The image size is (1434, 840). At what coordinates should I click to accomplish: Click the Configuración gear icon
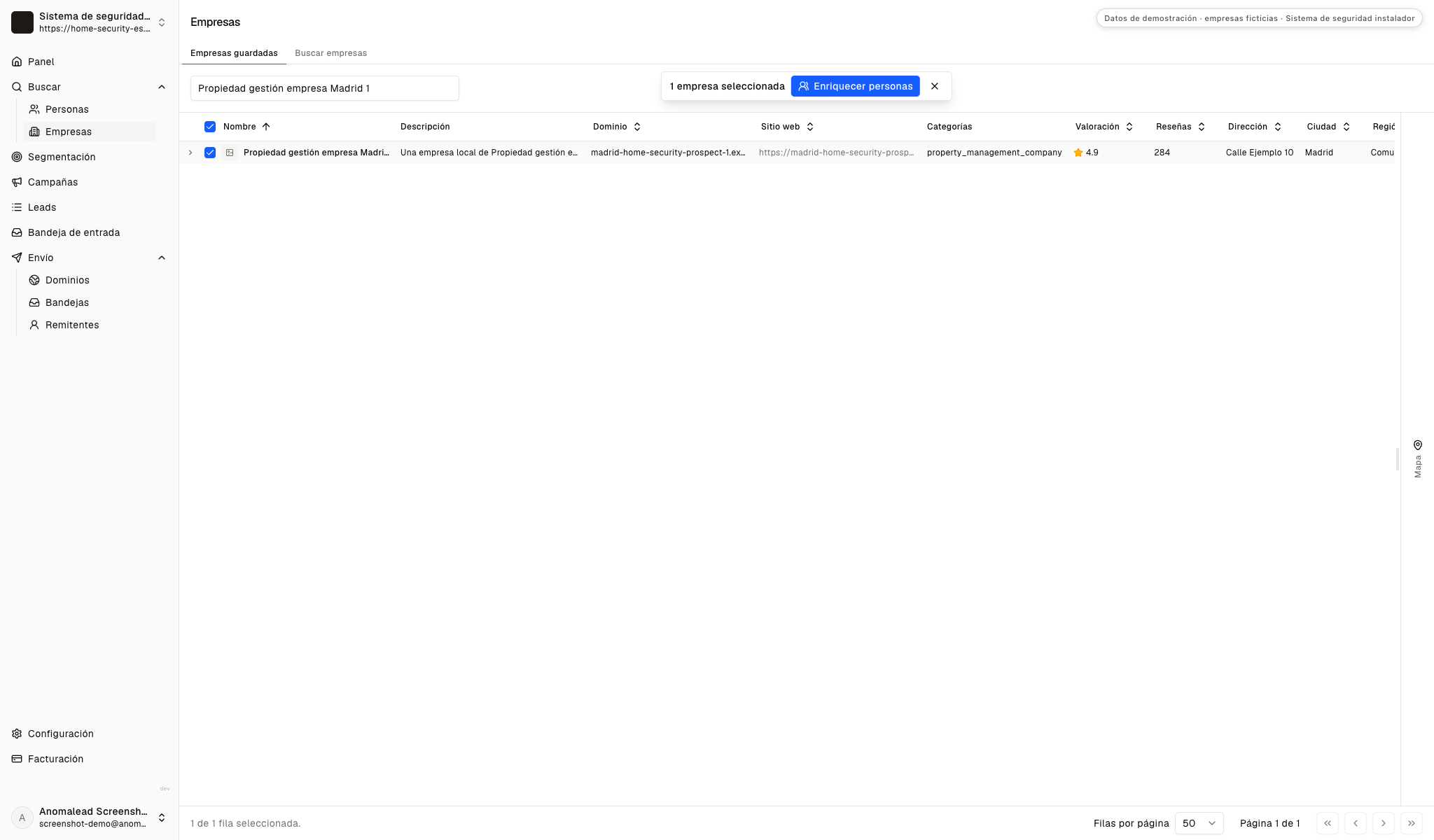coord(17,734)
